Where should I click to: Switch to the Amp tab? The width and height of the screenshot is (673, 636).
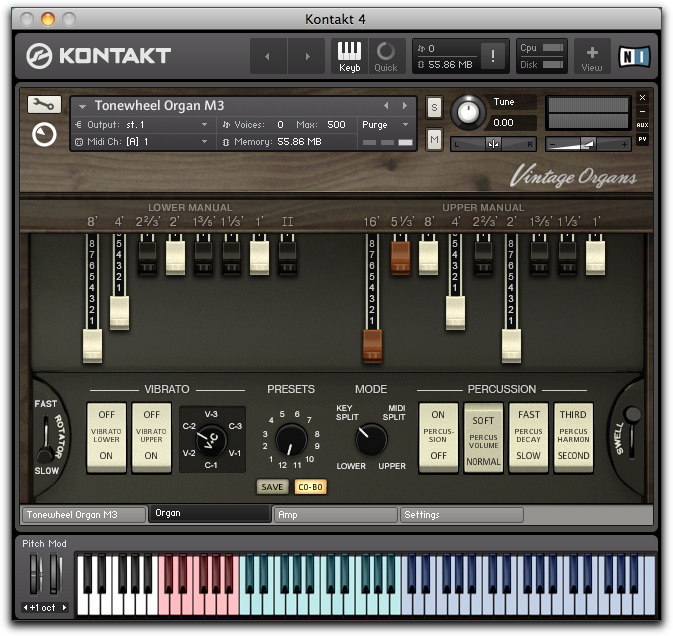click(x=335, y=515)
